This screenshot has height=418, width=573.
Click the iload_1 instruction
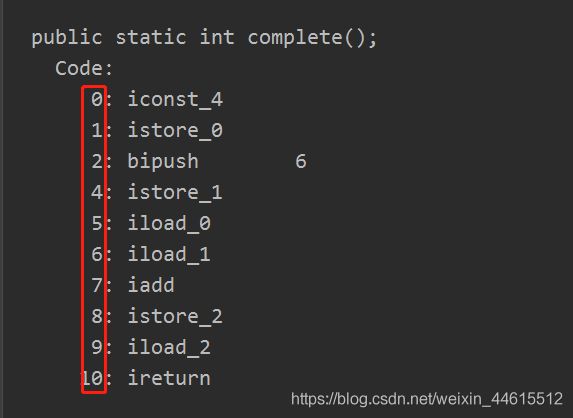tap(169, 254)
